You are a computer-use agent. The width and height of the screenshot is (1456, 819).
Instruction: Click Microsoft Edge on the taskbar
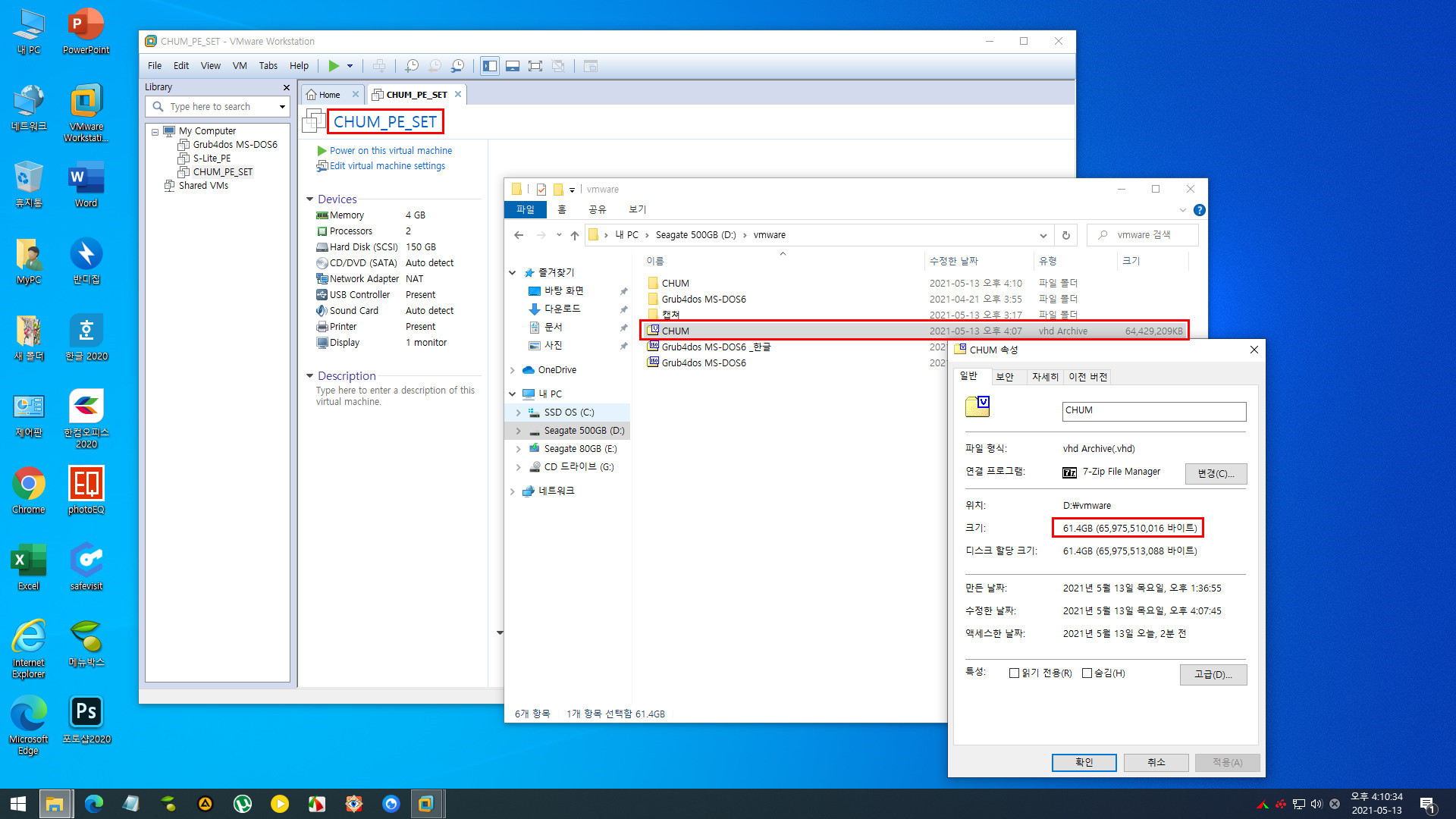coord(94,804)
